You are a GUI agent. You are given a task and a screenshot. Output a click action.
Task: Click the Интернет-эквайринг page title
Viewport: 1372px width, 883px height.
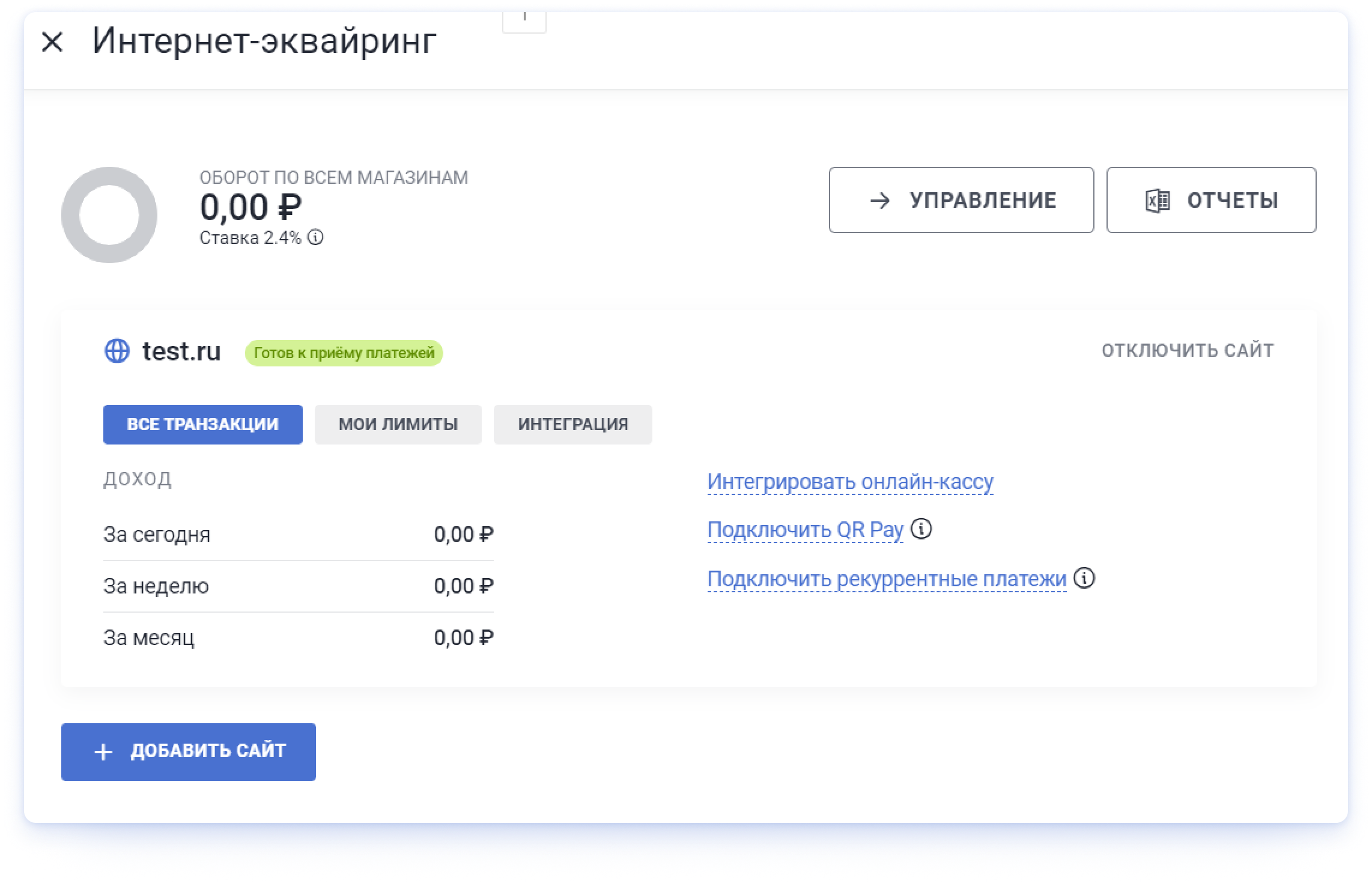pyautogui.click(x=264, y=41)
